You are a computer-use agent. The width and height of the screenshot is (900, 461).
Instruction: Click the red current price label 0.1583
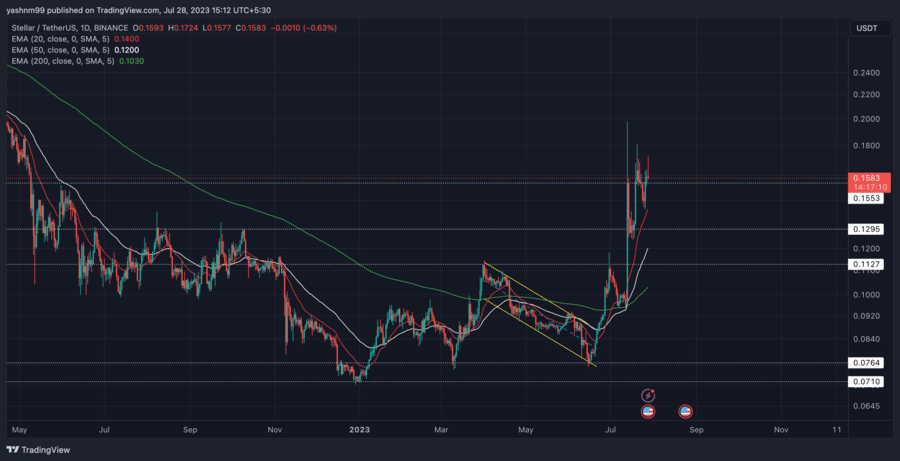pyautogui.click(x=867, y=179)
